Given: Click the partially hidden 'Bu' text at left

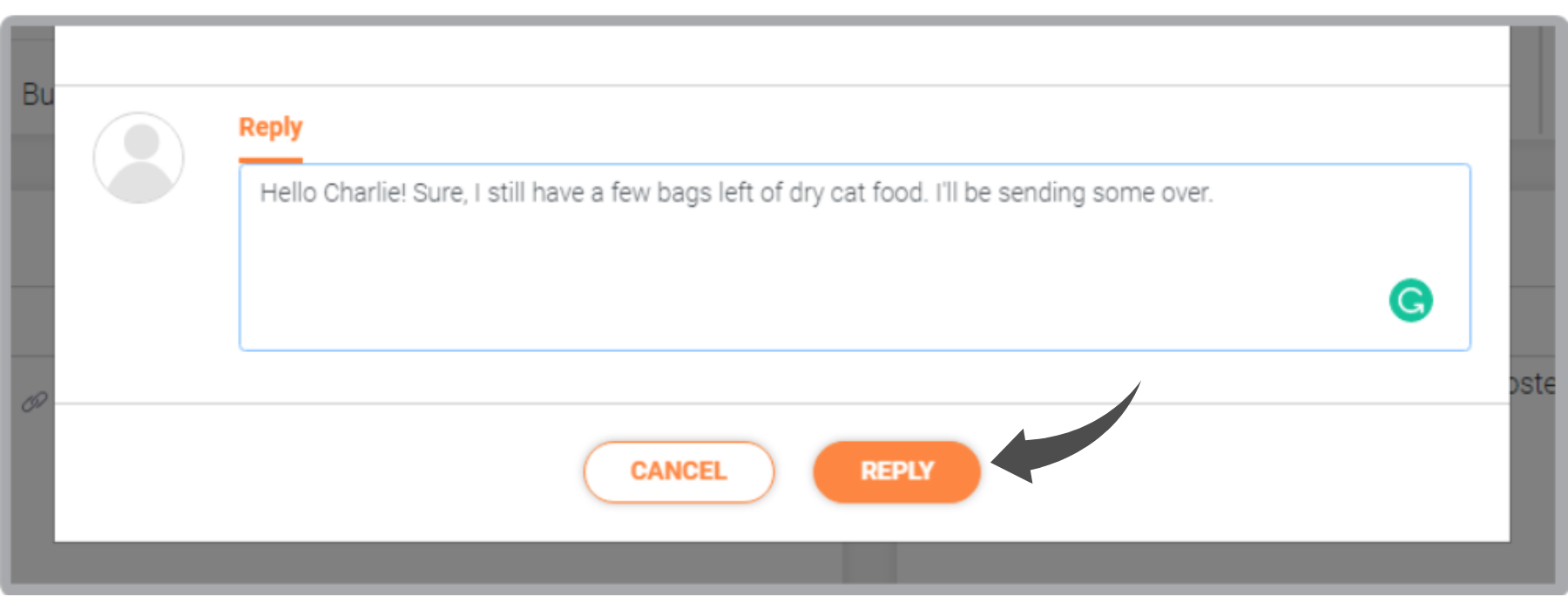Looking at the screenshot, I should (37, 94).
